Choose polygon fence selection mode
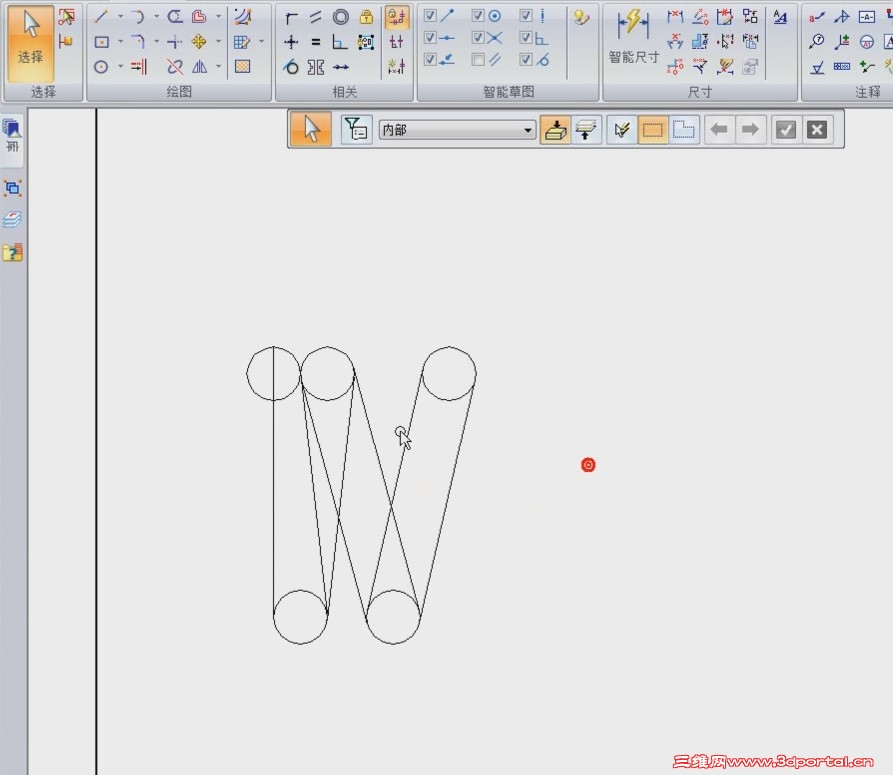 (x=683, y=129)
